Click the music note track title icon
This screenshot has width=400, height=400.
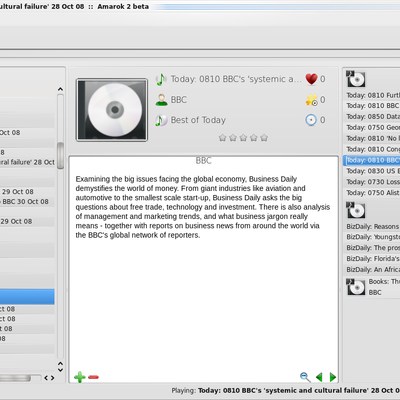tap(161, 79)
